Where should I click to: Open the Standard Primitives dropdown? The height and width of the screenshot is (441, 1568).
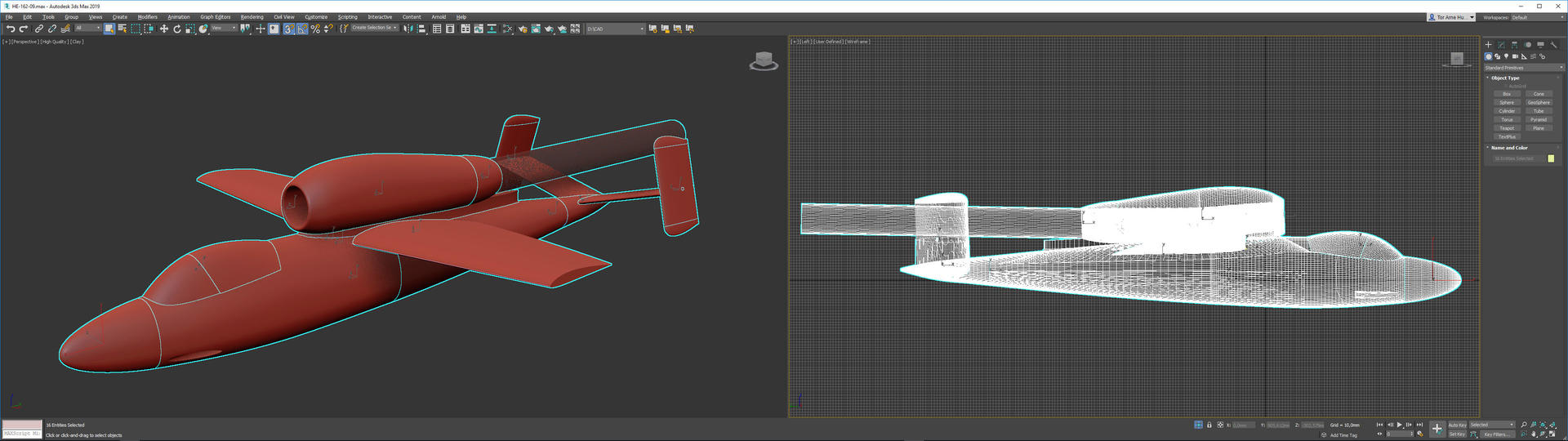(x=1523, y=68)
